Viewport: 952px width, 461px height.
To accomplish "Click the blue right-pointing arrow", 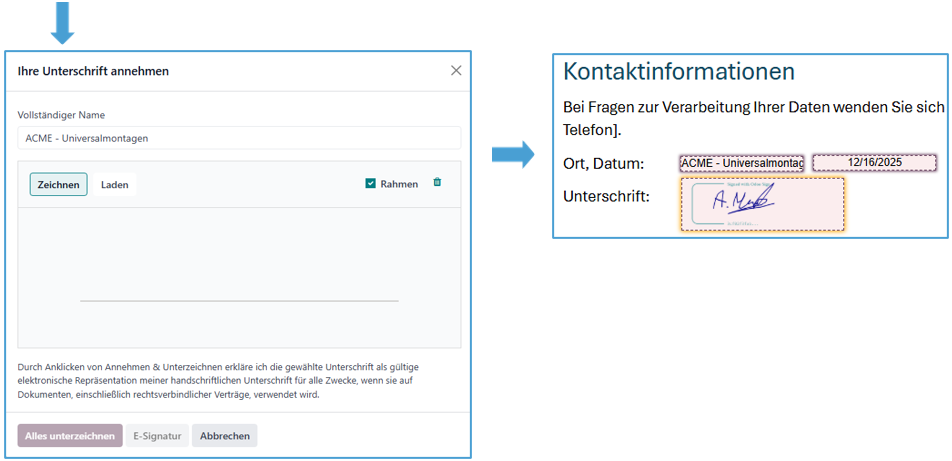I will (x=513, y=155).
